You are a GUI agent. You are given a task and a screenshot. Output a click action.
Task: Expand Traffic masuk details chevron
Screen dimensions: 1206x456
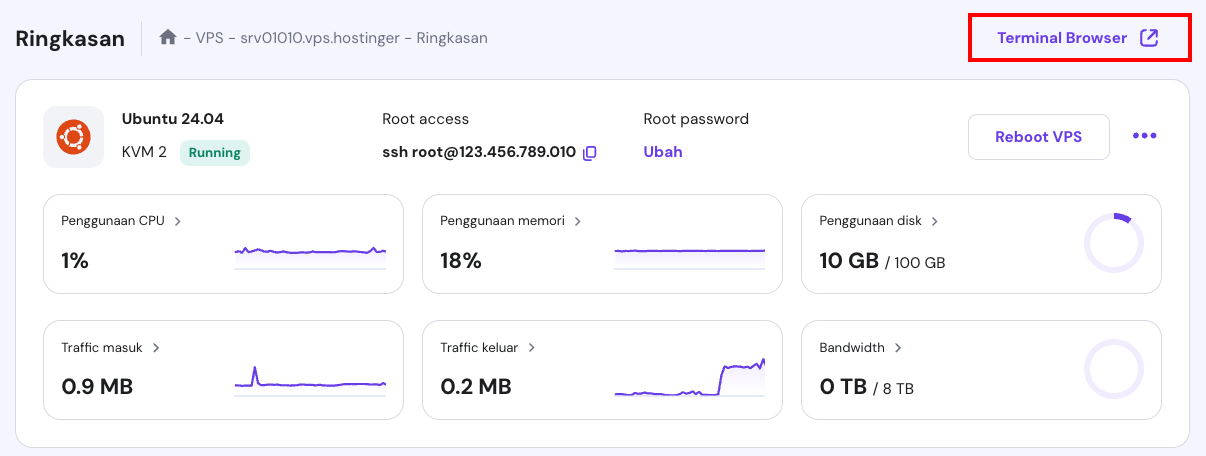pos(157,348)
